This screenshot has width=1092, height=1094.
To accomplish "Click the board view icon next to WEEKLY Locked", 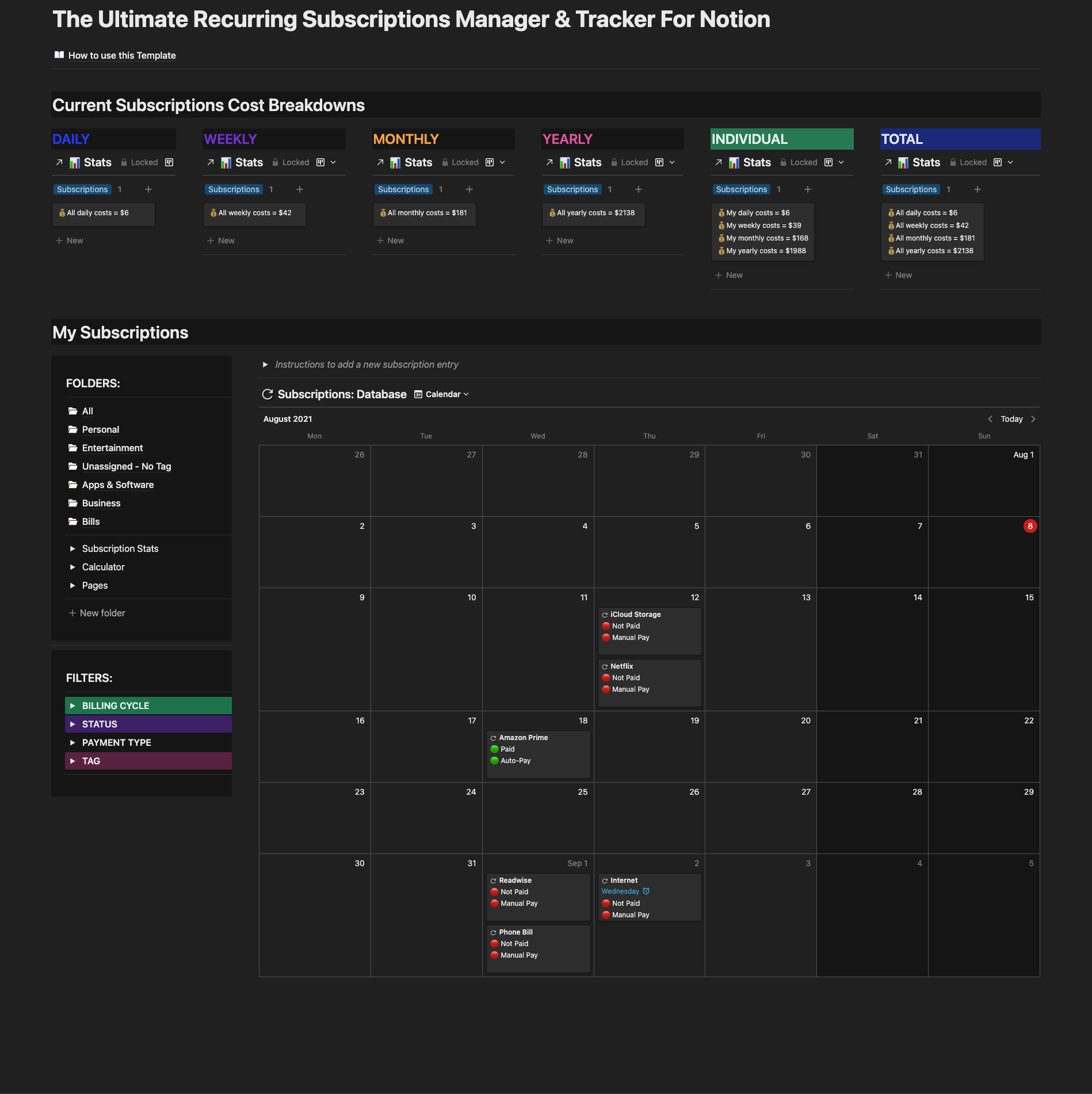I will coord(320,162).
